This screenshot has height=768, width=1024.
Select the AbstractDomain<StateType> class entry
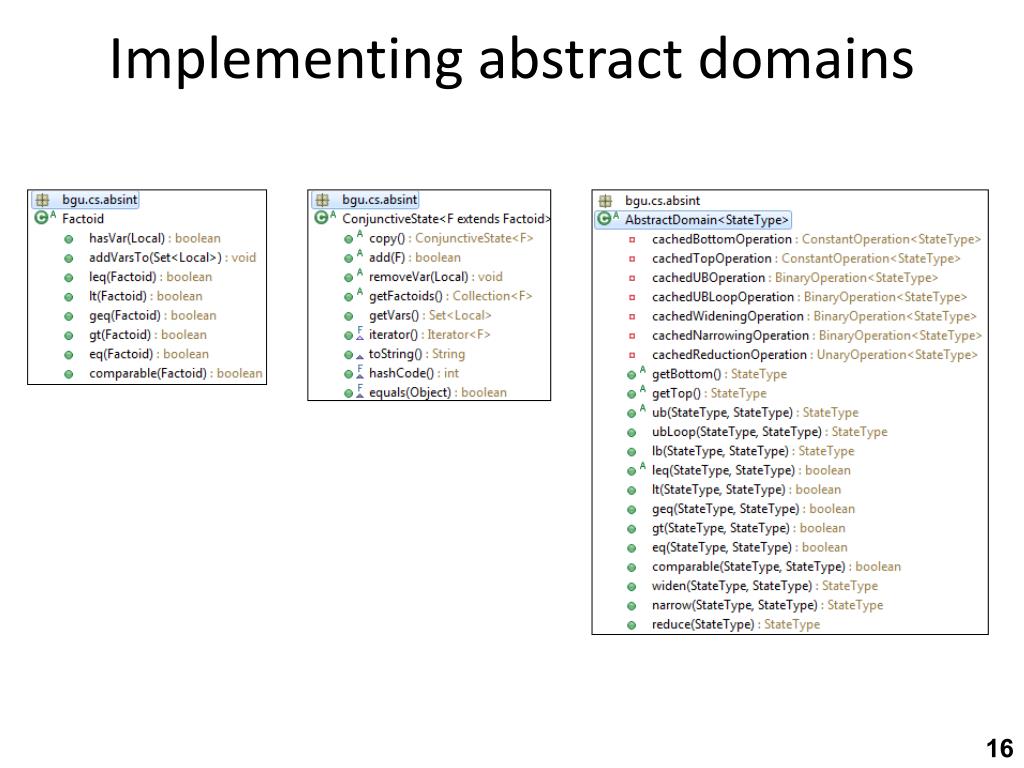(707, 220)
